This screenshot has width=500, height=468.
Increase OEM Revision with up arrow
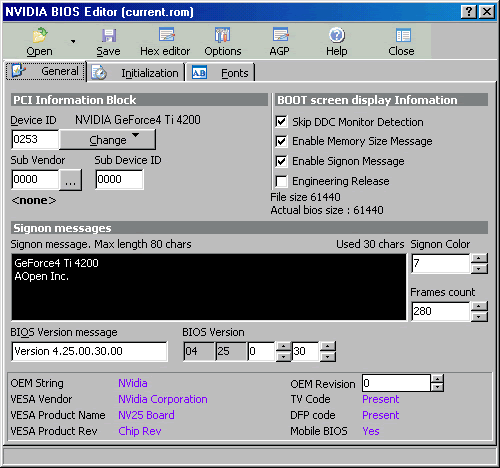(x=437, y=379)
